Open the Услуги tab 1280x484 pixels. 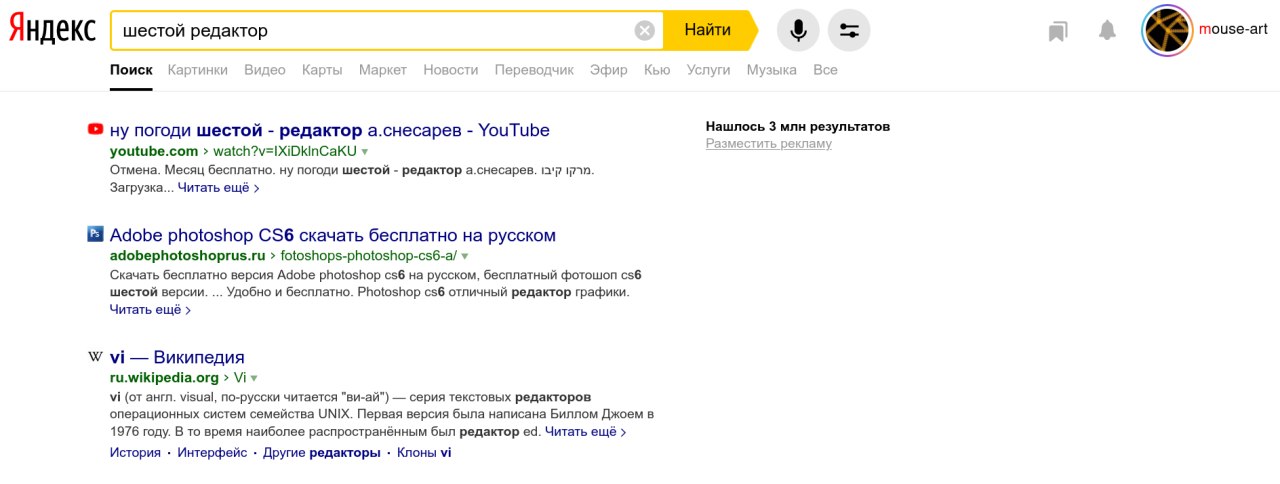click(708, 70)
